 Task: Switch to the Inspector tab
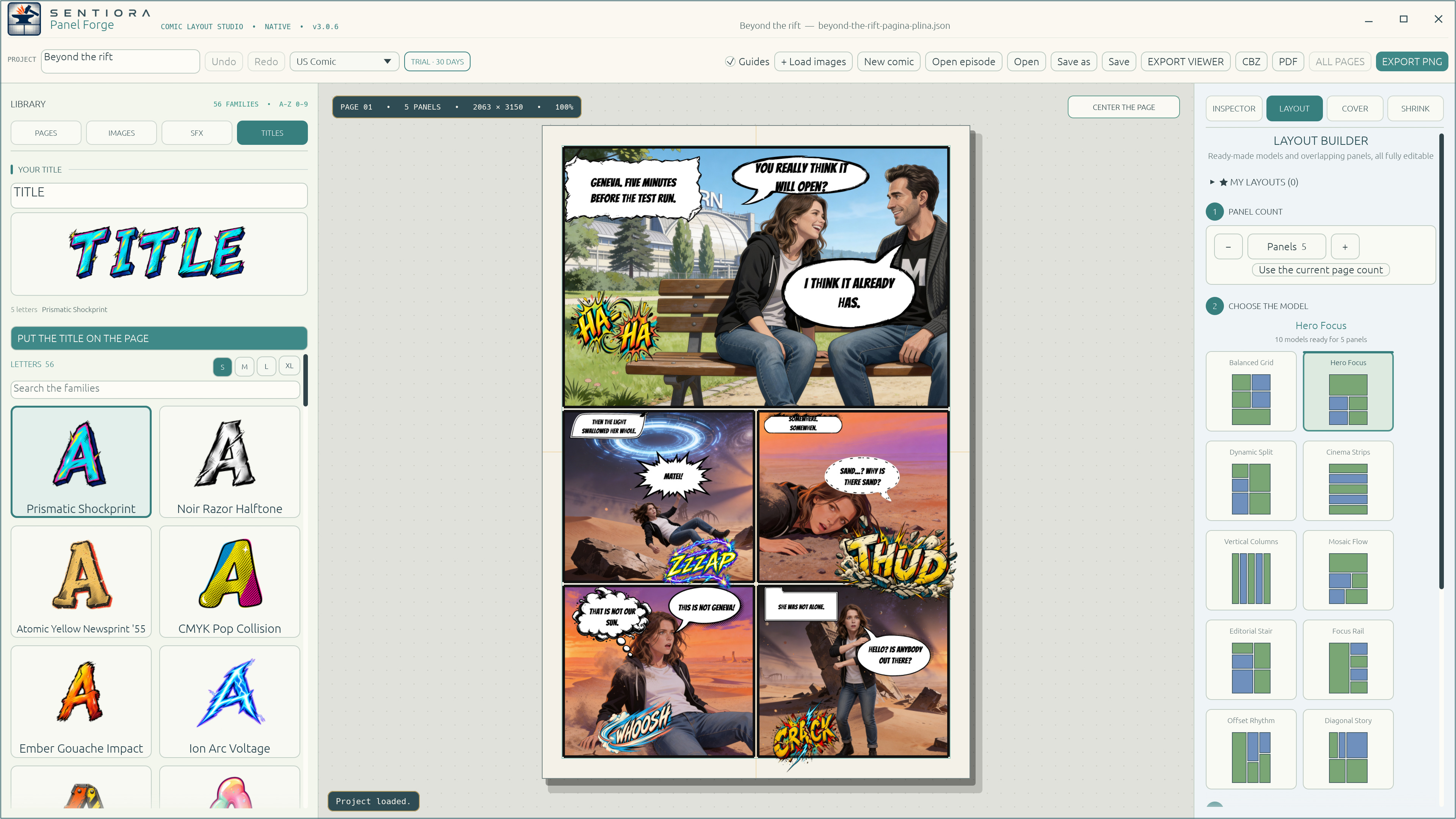point(1233,108)
